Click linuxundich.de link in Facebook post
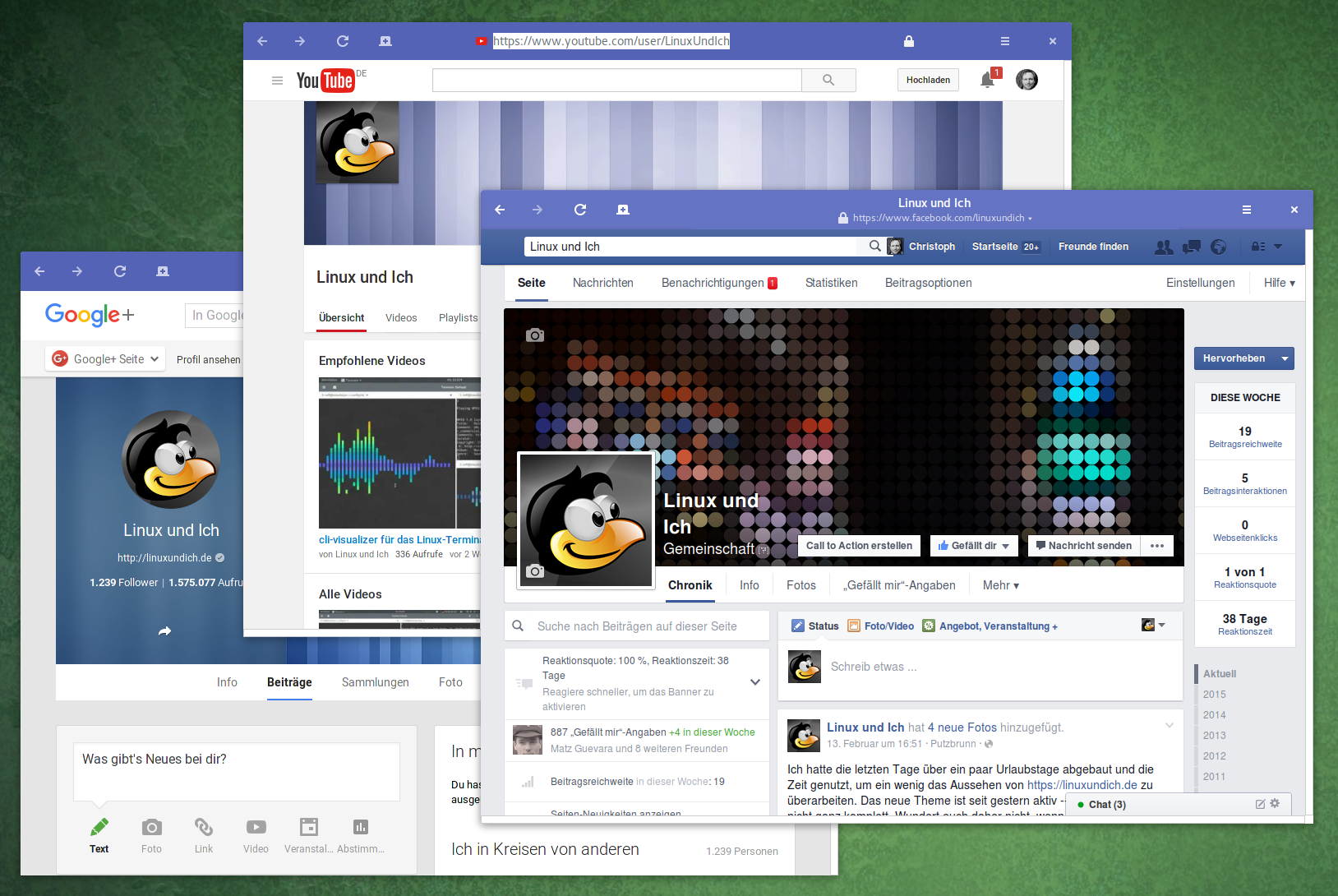The height and width of the screenshot is (896, 1338). [1082, 785]
